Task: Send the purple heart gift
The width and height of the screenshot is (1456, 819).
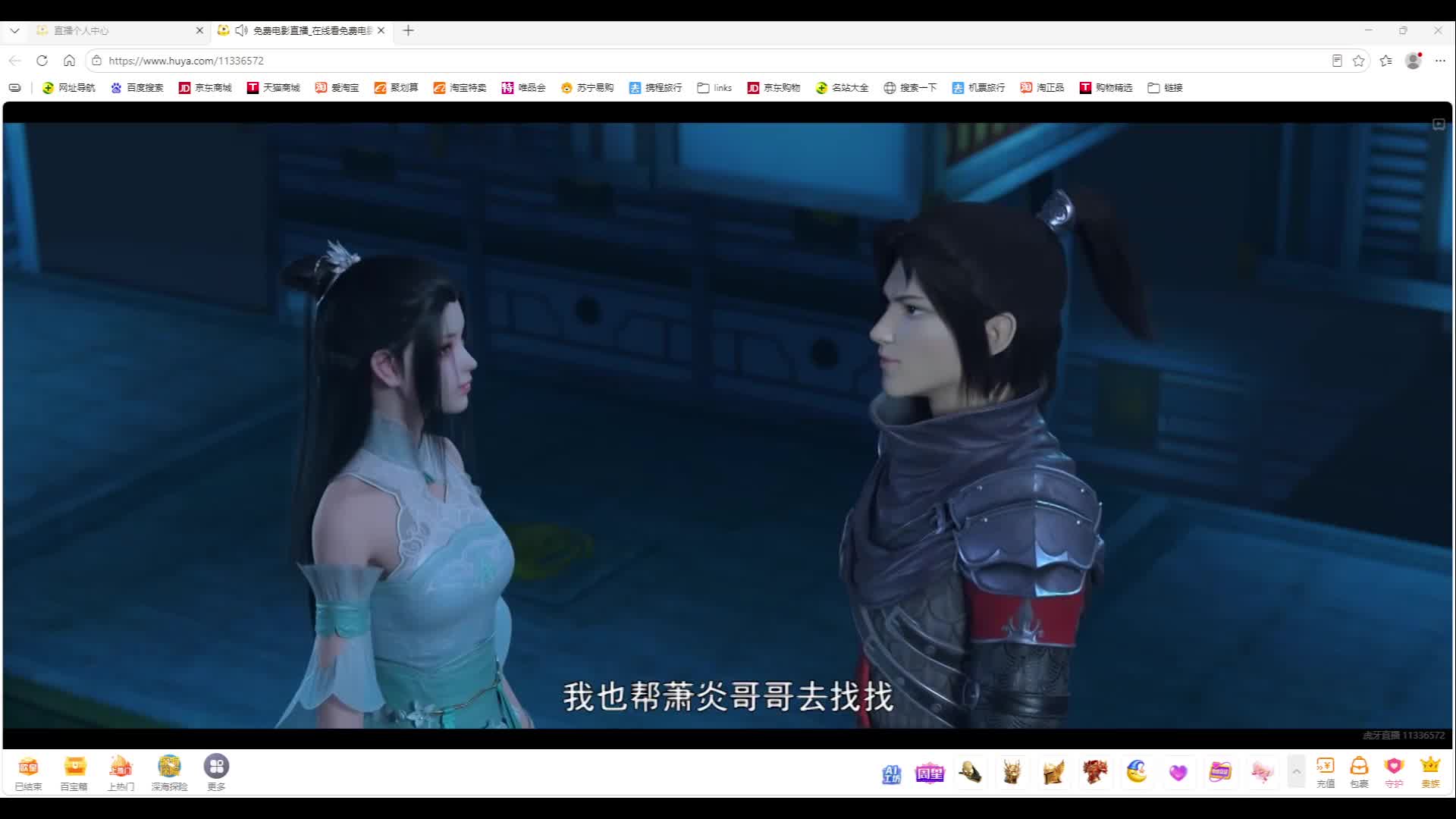Action: pyautogui.click(x=1178, y=773)
